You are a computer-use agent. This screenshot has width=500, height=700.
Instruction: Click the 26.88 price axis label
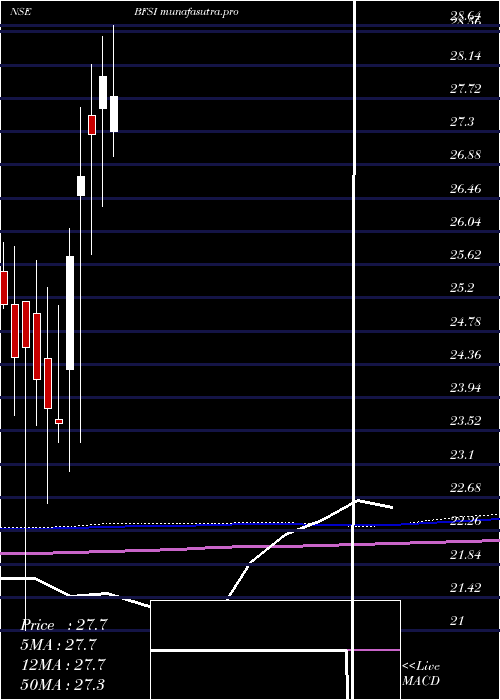465,155
